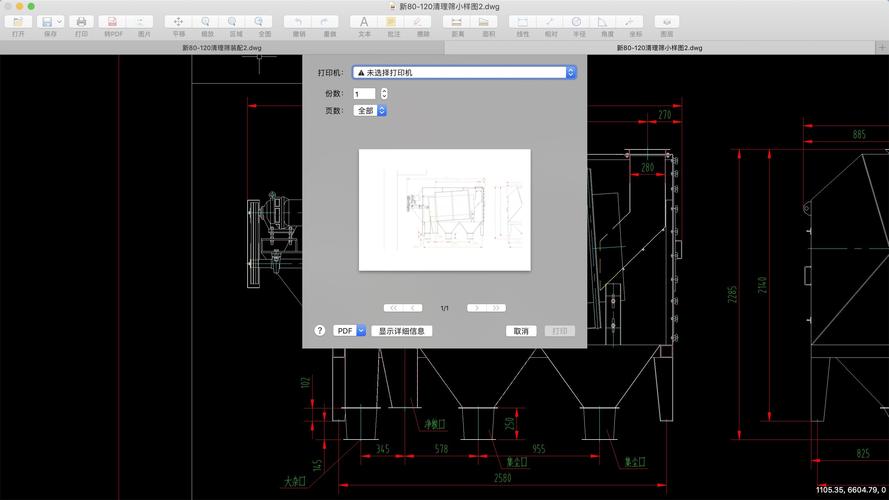Click the 份数 copies stepper arrows
The width and height of the screenshot is (889, 500).
coord(385,94)
